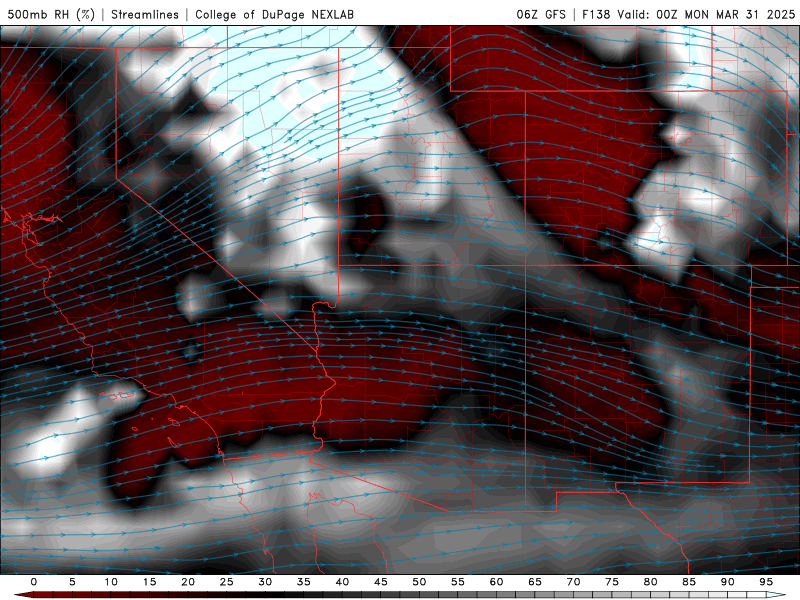
Task: Click the '95' color scale label
Action: pos(766,582)
